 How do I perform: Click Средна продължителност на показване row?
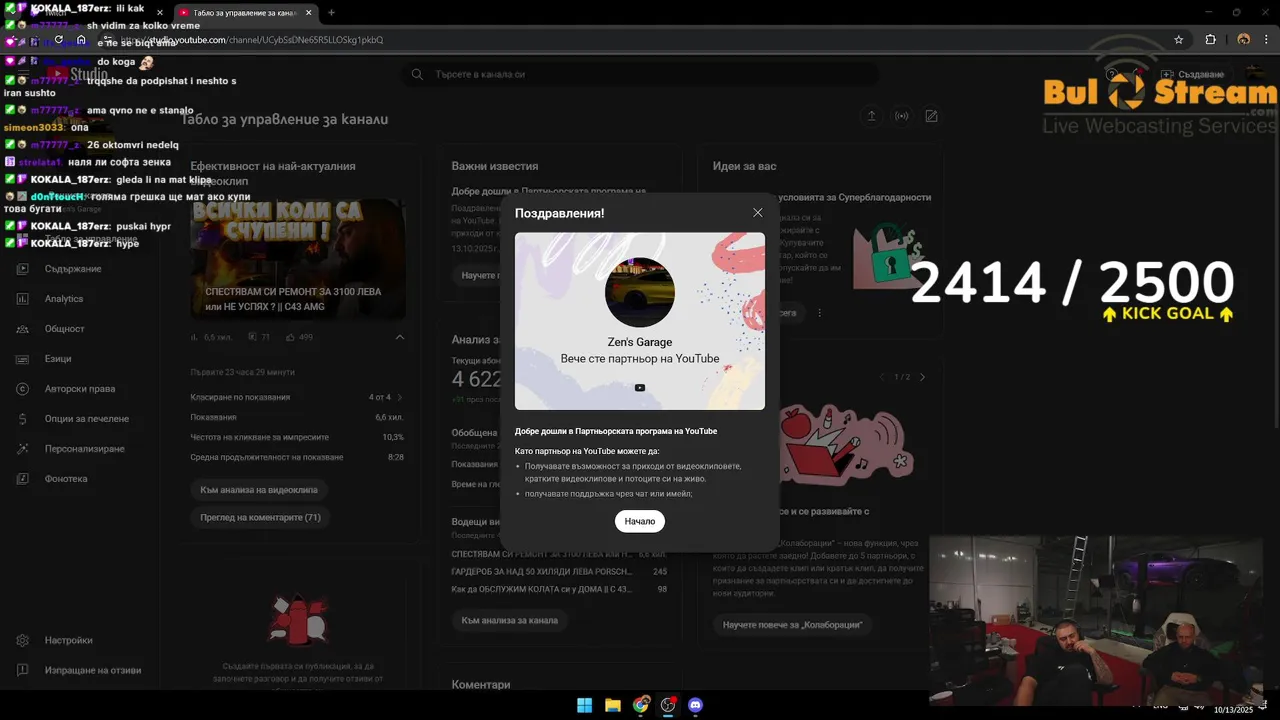pos(297,457)
